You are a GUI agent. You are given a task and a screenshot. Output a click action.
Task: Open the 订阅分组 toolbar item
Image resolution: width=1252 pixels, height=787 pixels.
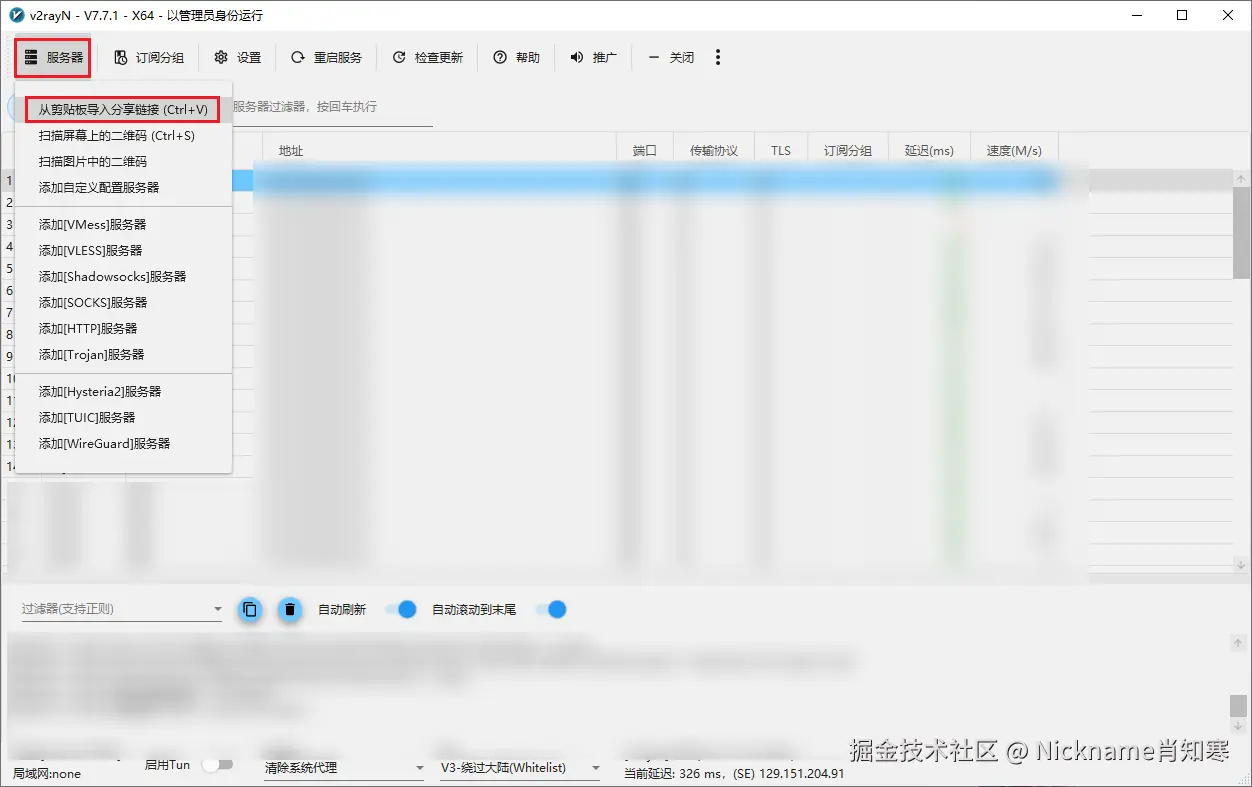148,58
